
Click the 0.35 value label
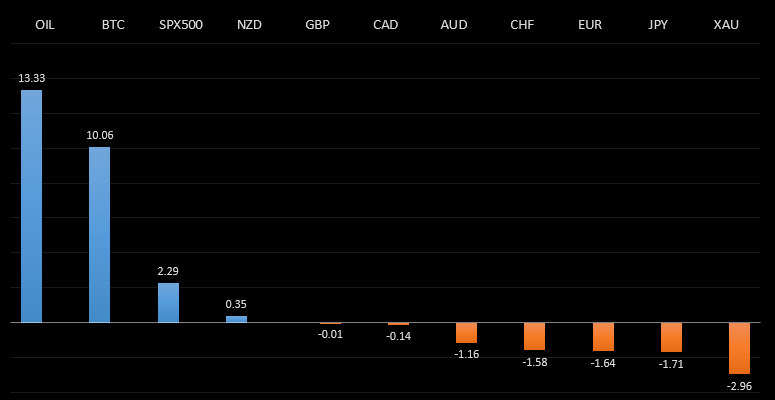pos(236,304)
